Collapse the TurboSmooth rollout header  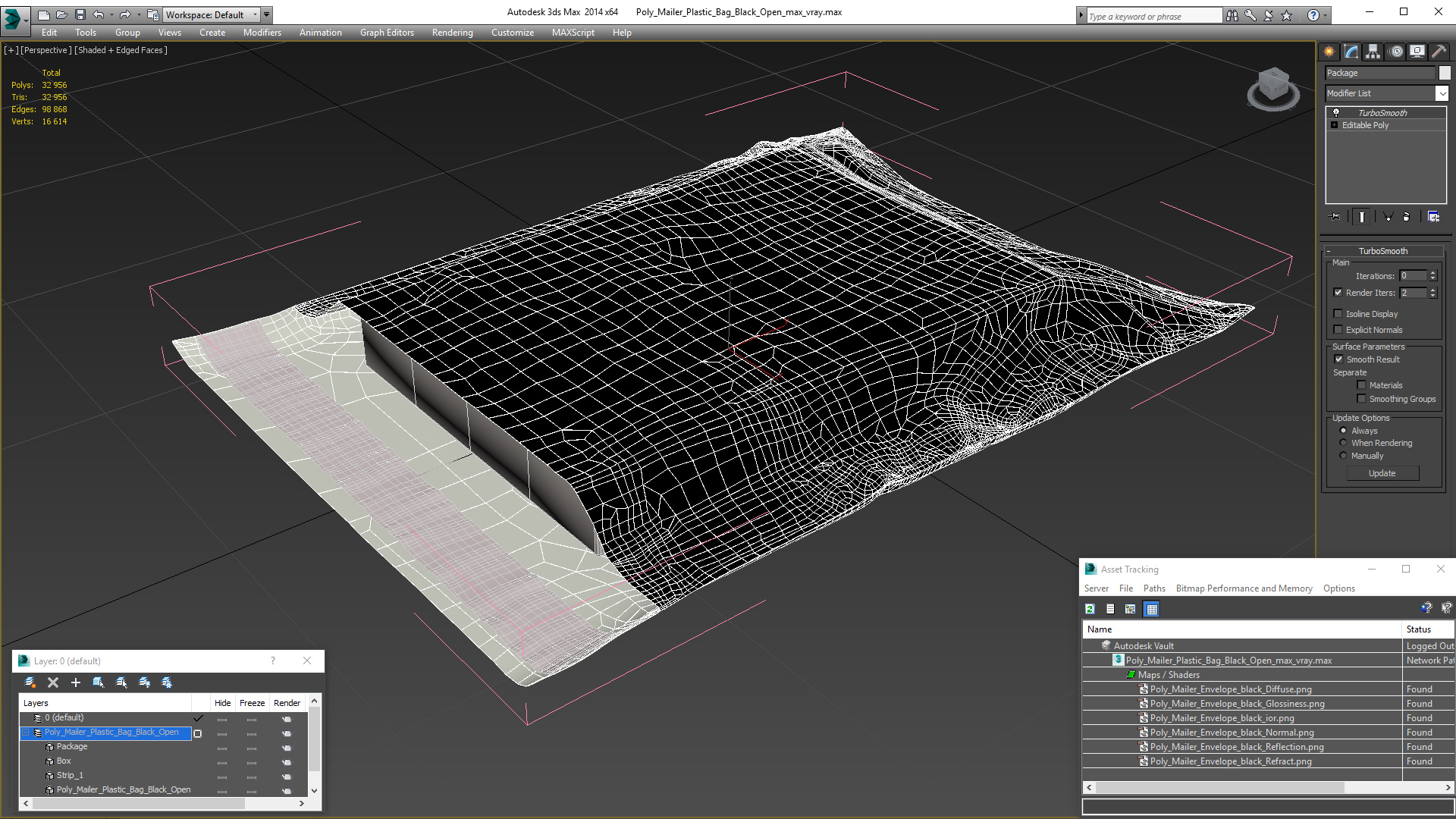coord(1383,251)
